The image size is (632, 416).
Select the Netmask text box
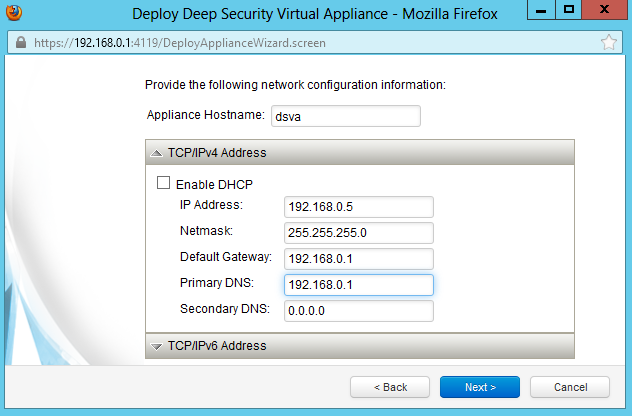pos(359,232)
